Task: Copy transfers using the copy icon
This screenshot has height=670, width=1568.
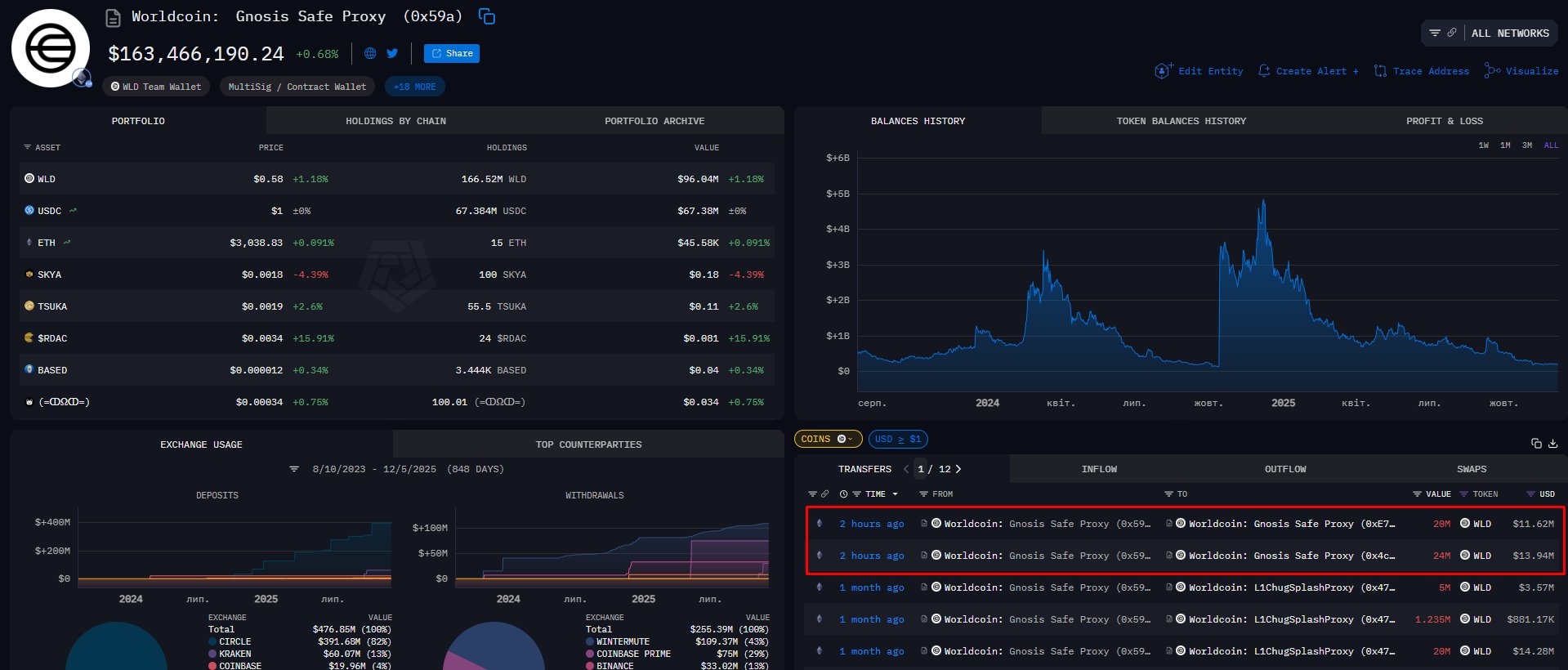Action: point(1536,443)
